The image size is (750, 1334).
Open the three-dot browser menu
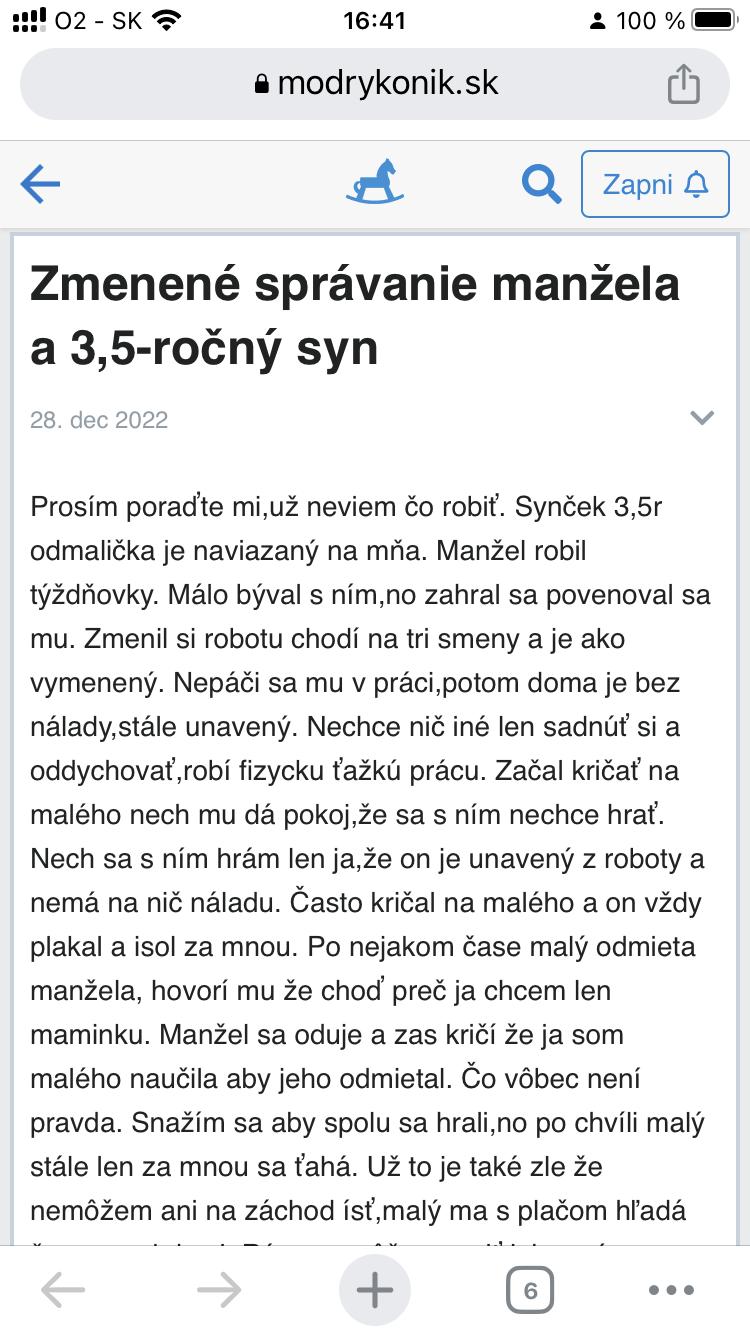coord(671,1290)
